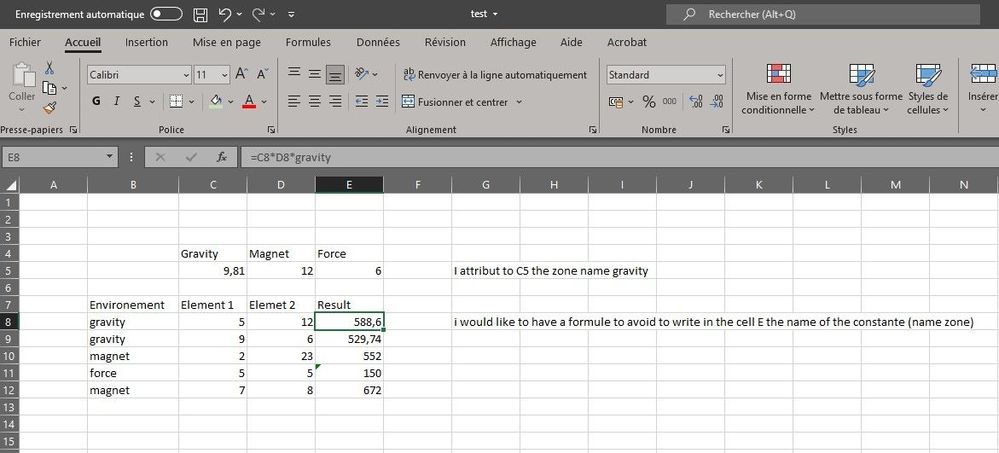The image size is (999, 453).
Task: Toggle Bold (G) formatting
Action: click(x=96, y=101)
